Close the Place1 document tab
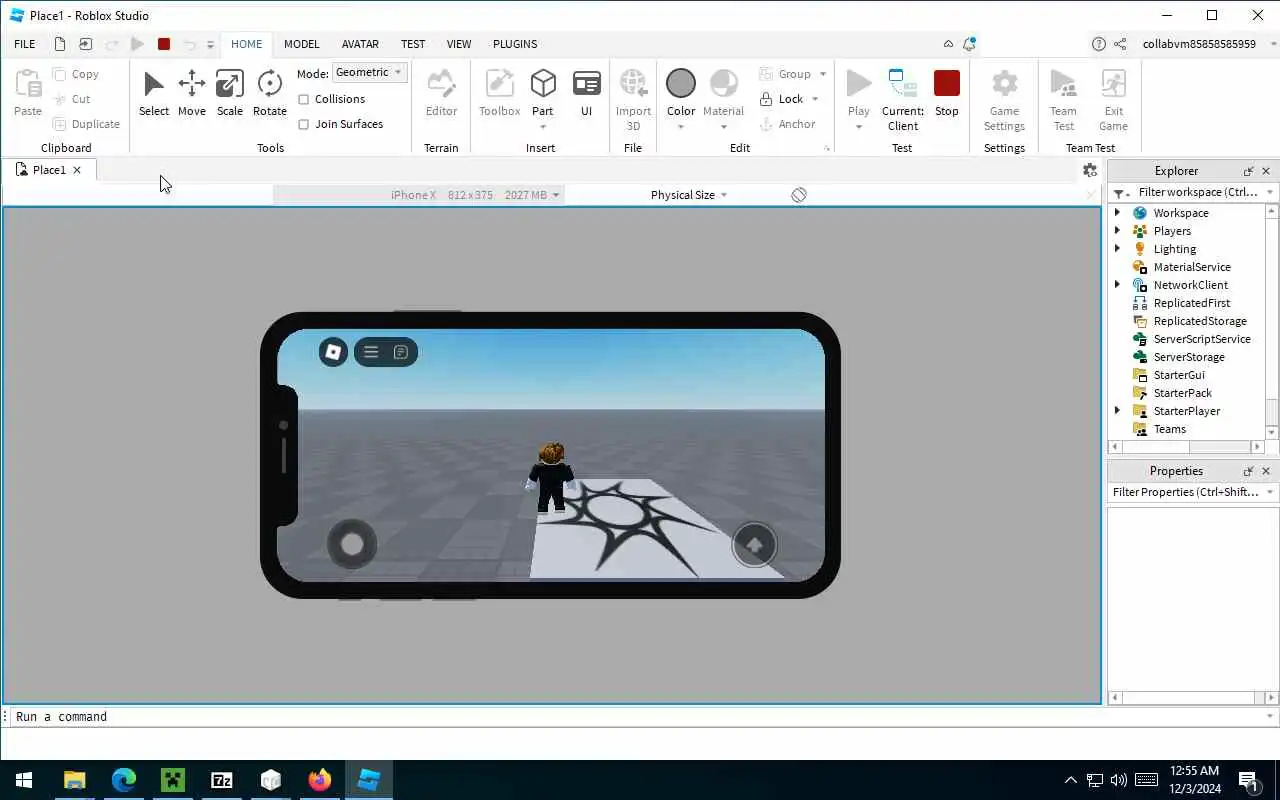 tap(76, 170)
